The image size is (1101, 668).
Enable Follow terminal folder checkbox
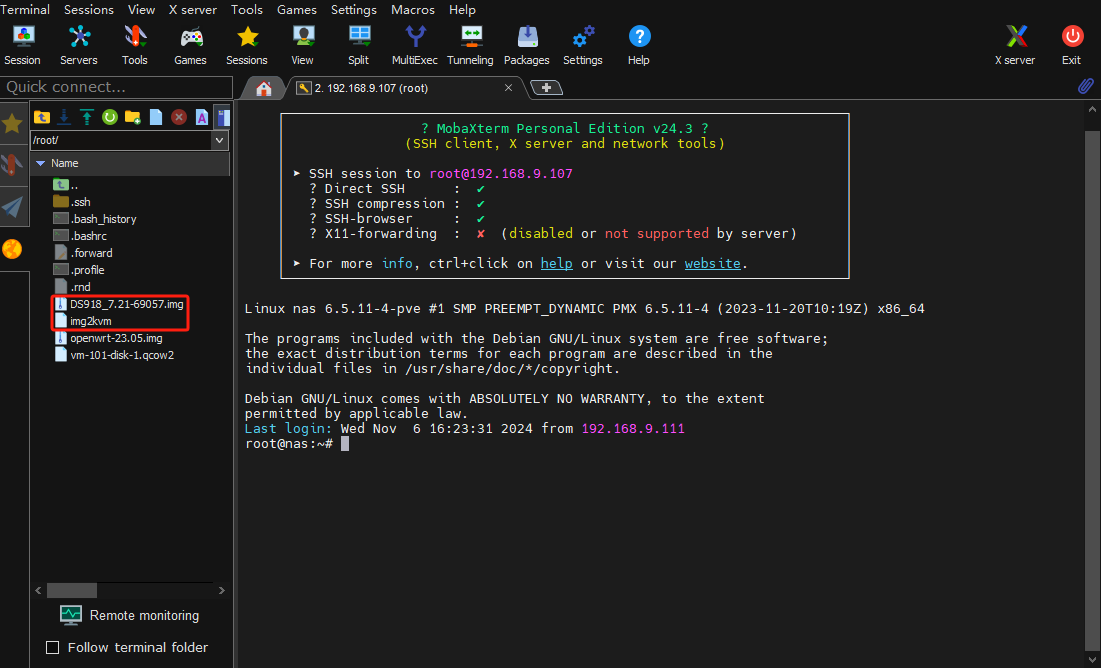[53, 647]
